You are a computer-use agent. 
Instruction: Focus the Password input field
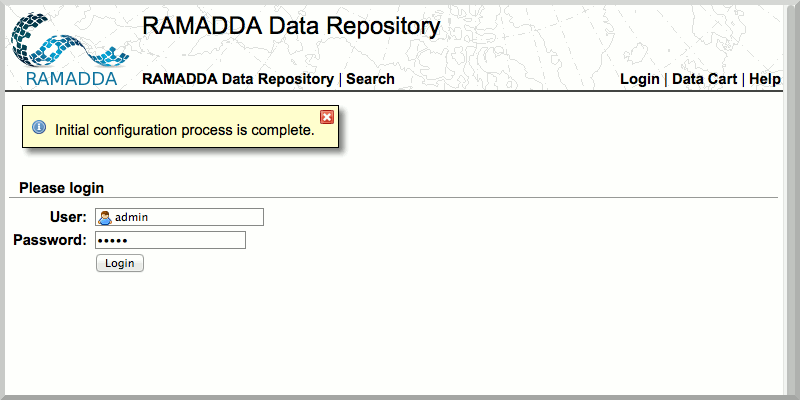click(170, 240)
